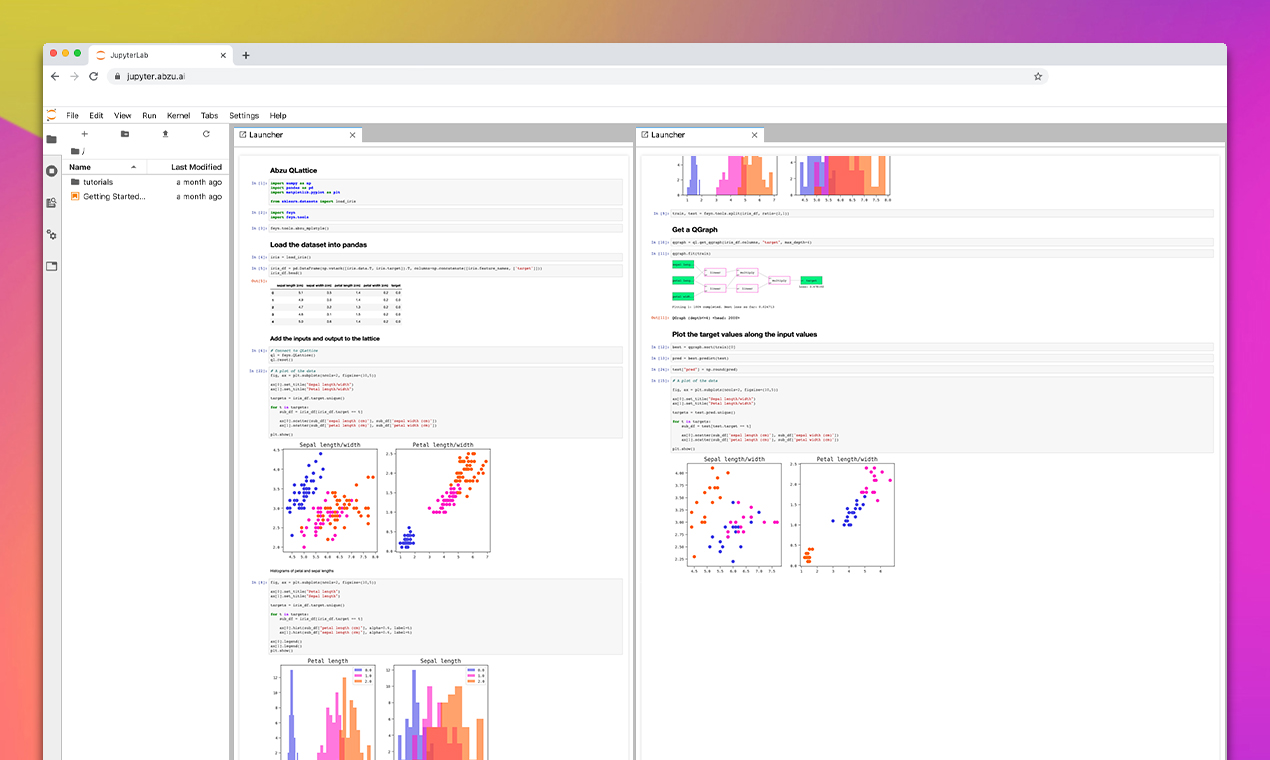Create a new folder in file browser
This screenshot has height=760, width=1270.
coord(125,134)
